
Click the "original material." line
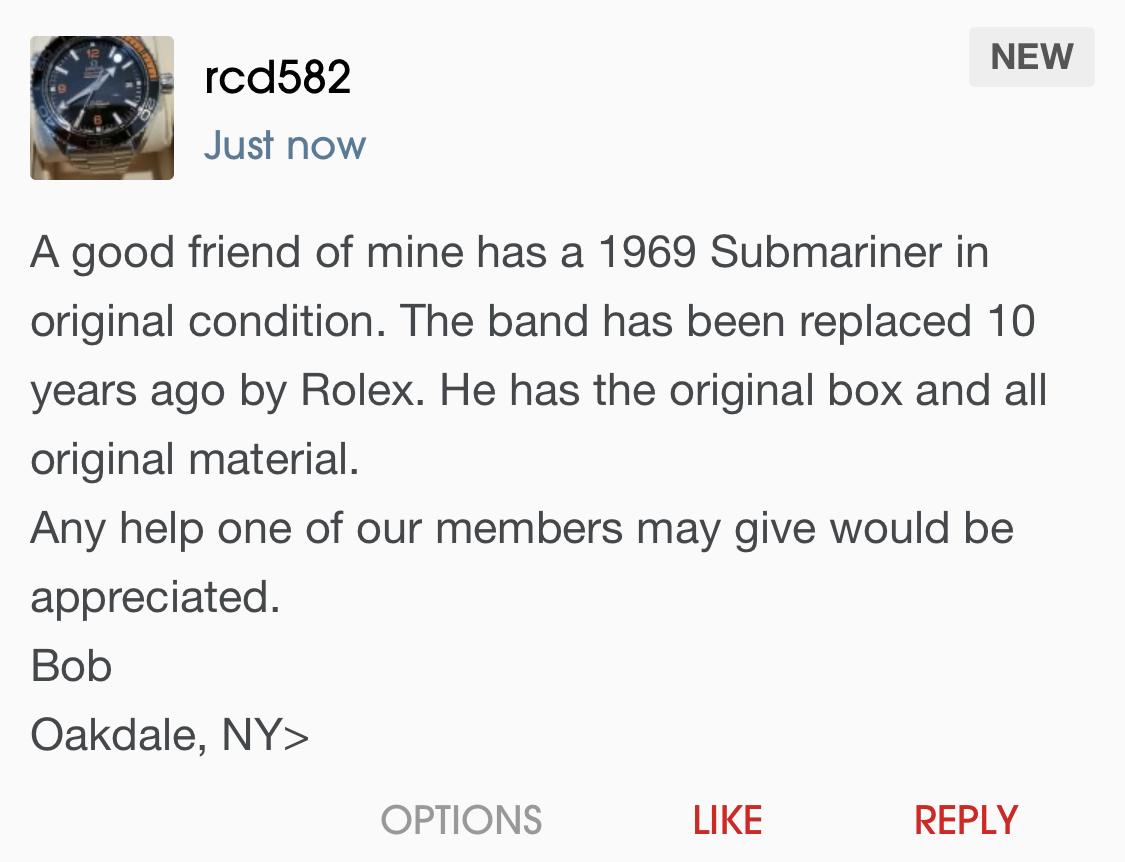[194, 459]
